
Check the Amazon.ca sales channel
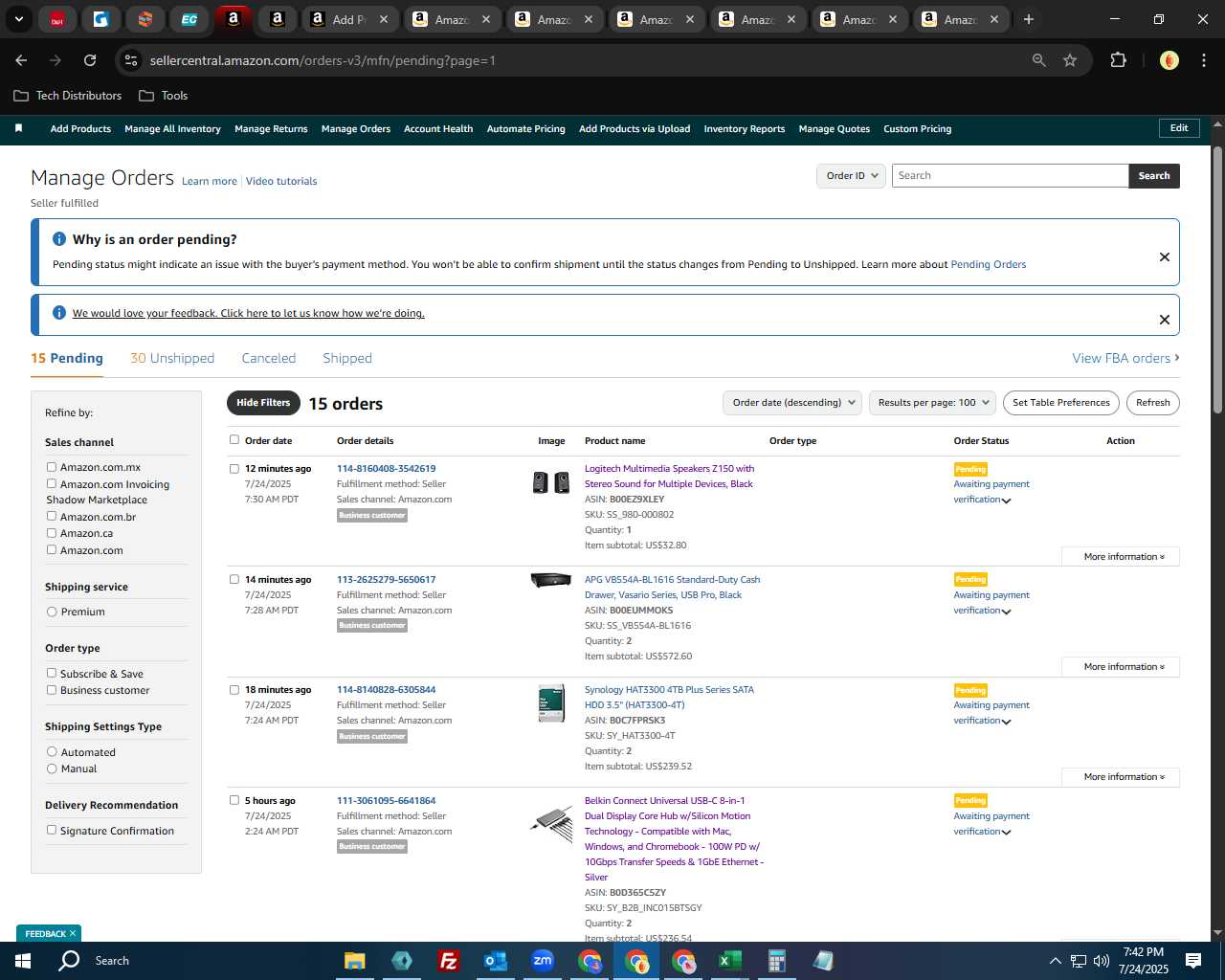(52, 533)
